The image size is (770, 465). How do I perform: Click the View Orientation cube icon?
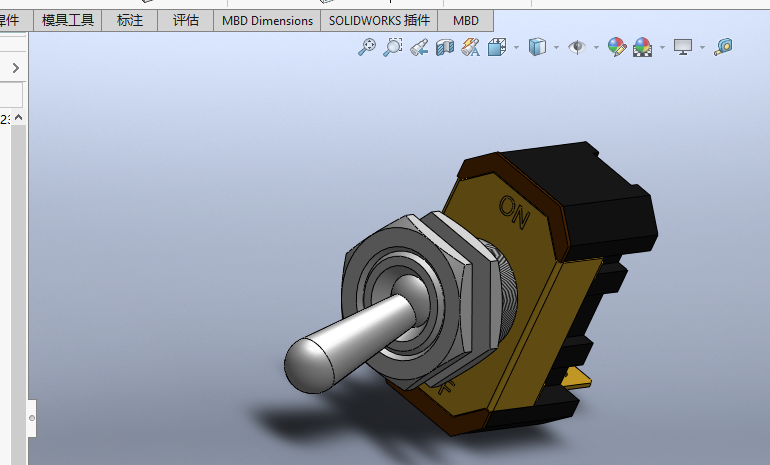(x=497, y=48)
